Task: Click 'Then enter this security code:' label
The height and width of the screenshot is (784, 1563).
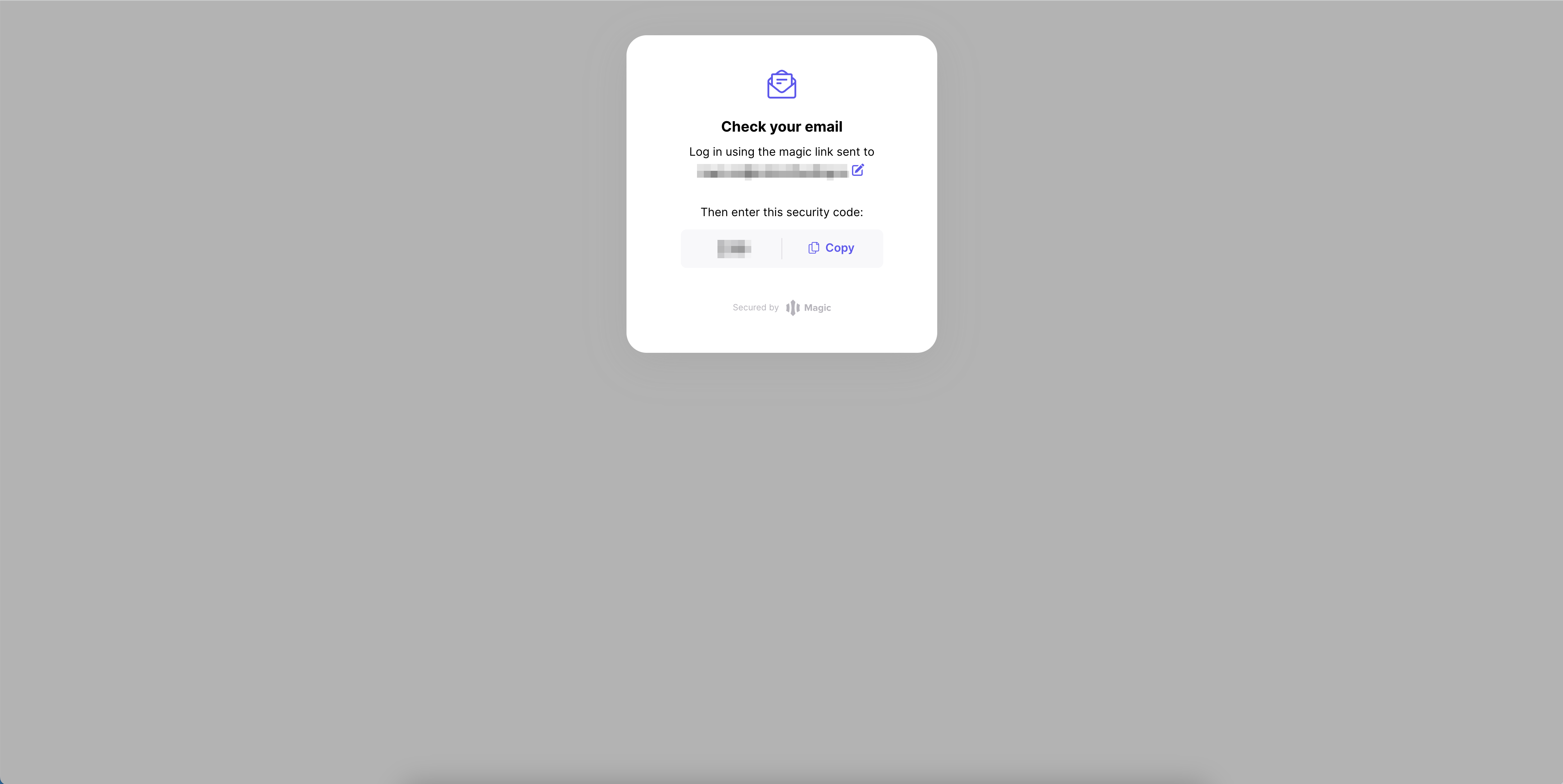Action: point(781,212)
